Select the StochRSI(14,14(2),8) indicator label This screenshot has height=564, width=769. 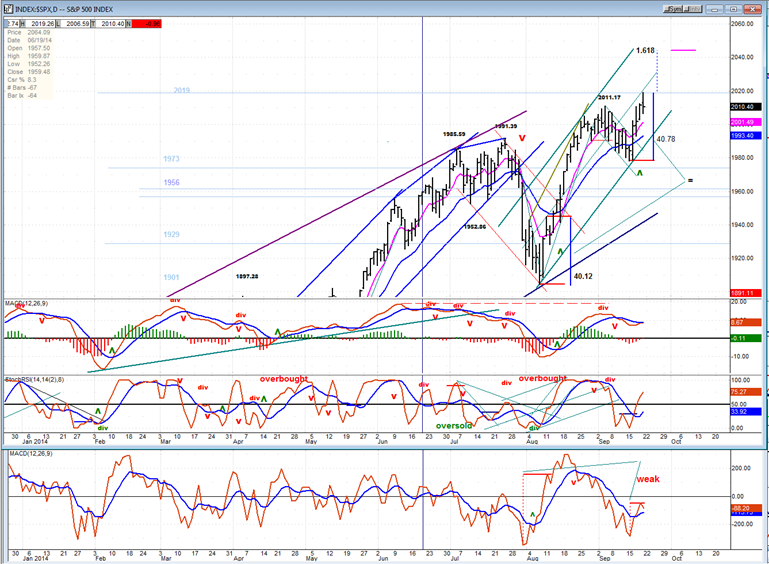34,380
